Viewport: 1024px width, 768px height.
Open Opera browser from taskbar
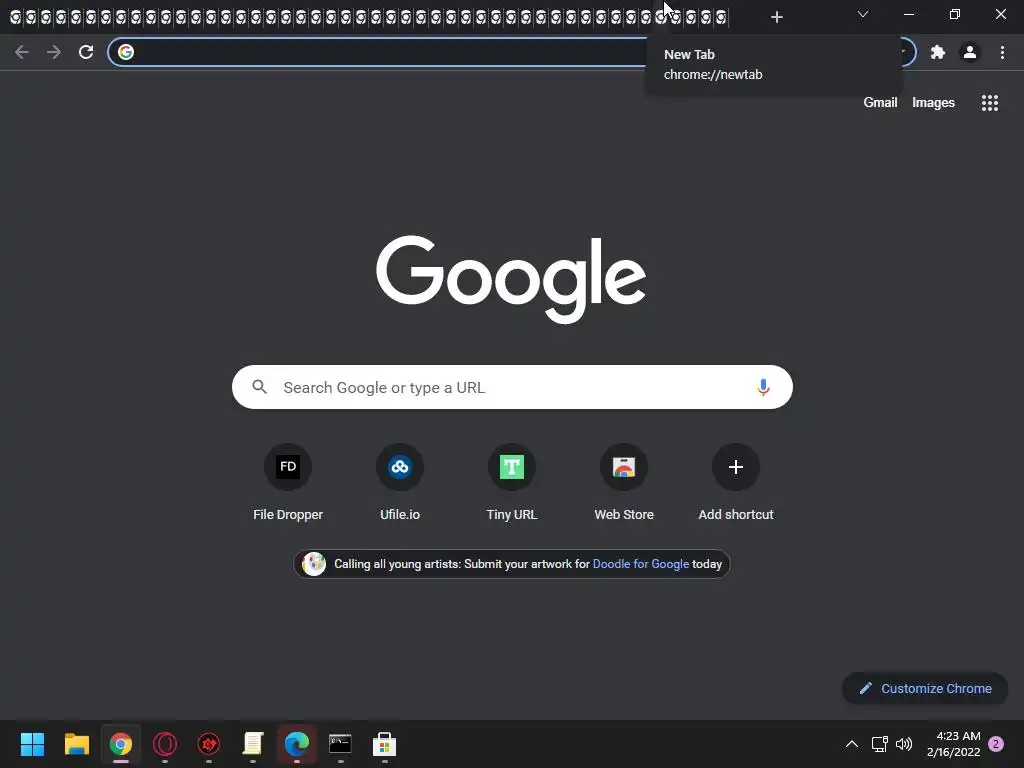coord(165,744)
